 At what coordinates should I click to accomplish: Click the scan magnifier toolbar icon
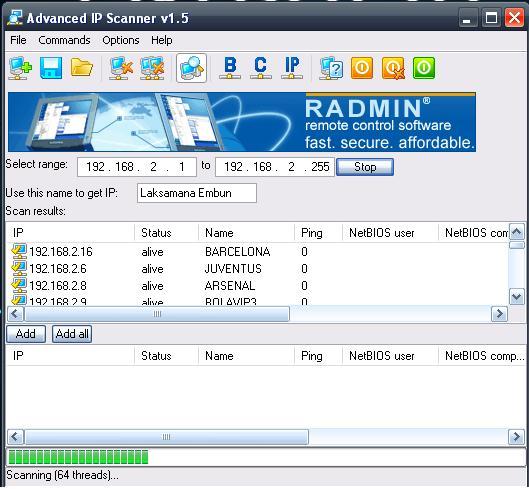tap(191, 68)
